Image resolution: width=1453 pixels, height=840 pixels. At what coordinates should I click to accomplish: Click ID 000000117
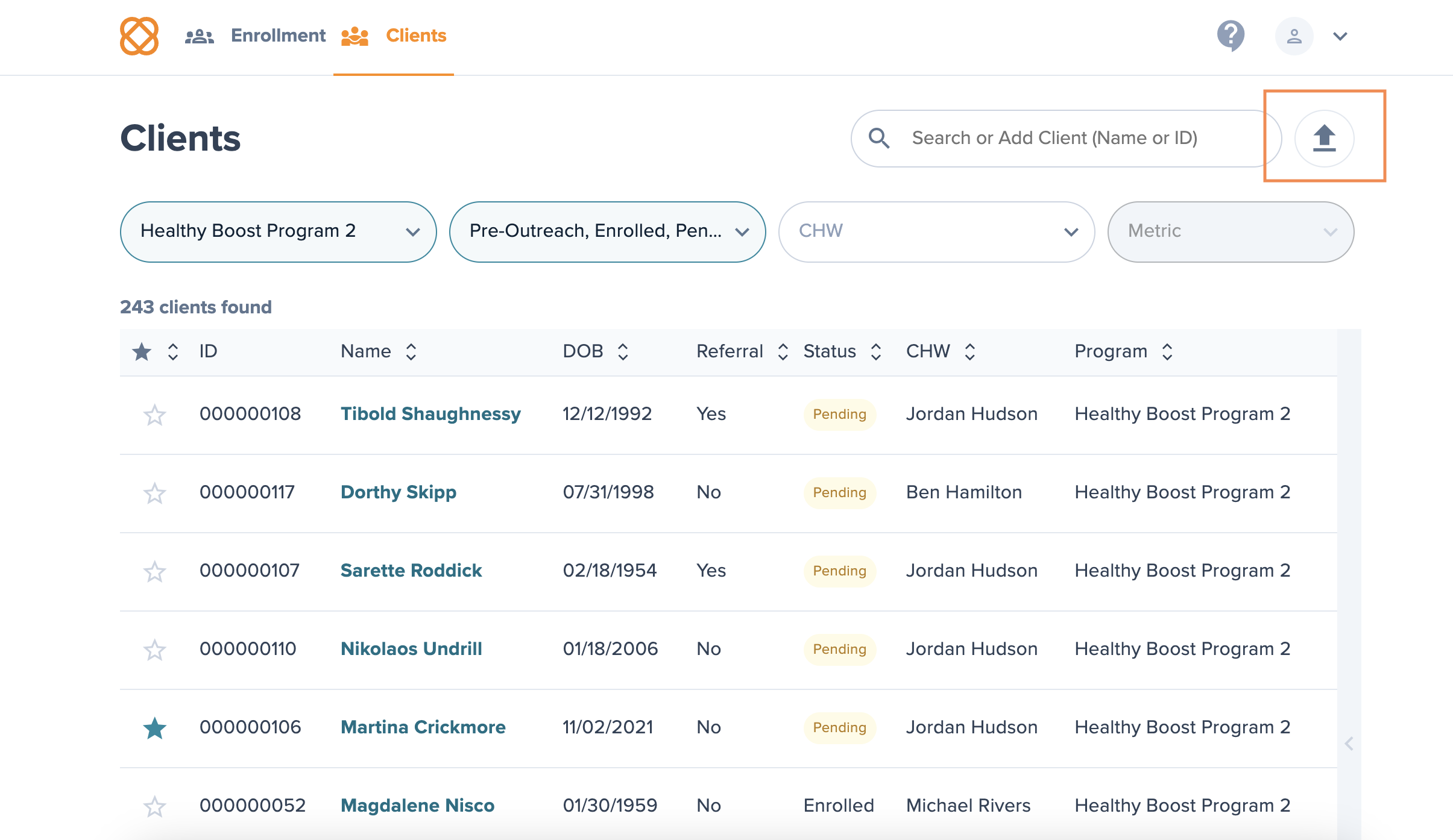[x=247, y=492]
